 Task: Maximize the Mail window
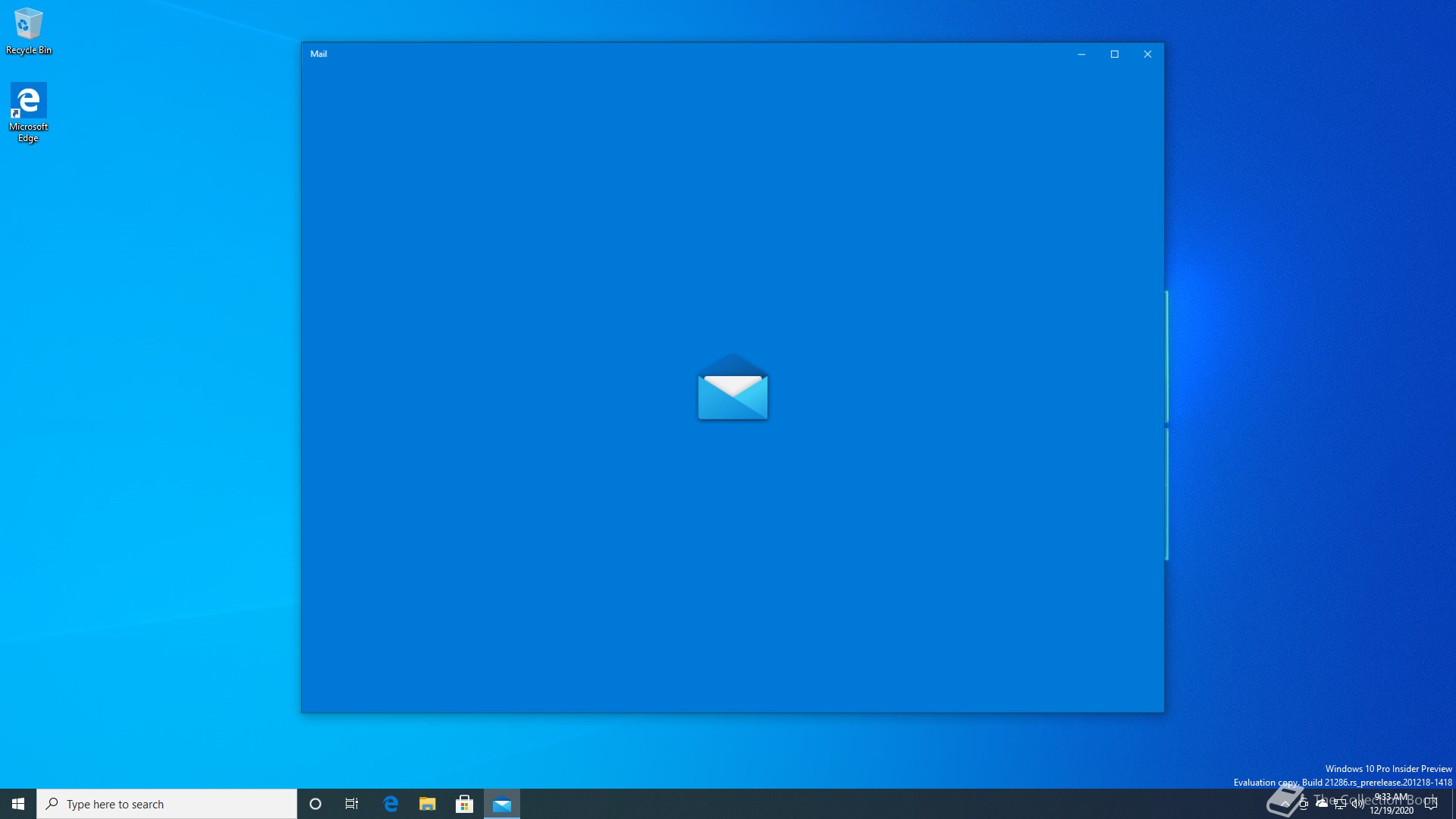pos(1115,54)
